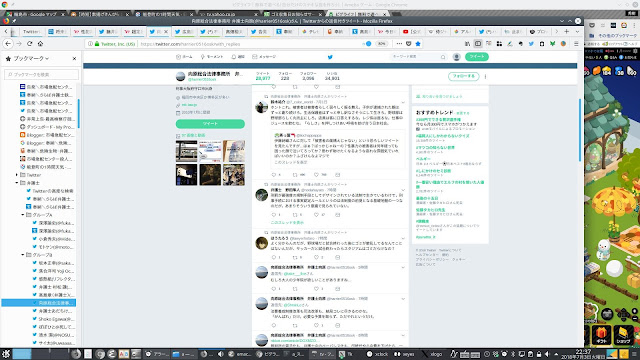Click the Twitter bird logo in site header

click(x=330, y=57)
